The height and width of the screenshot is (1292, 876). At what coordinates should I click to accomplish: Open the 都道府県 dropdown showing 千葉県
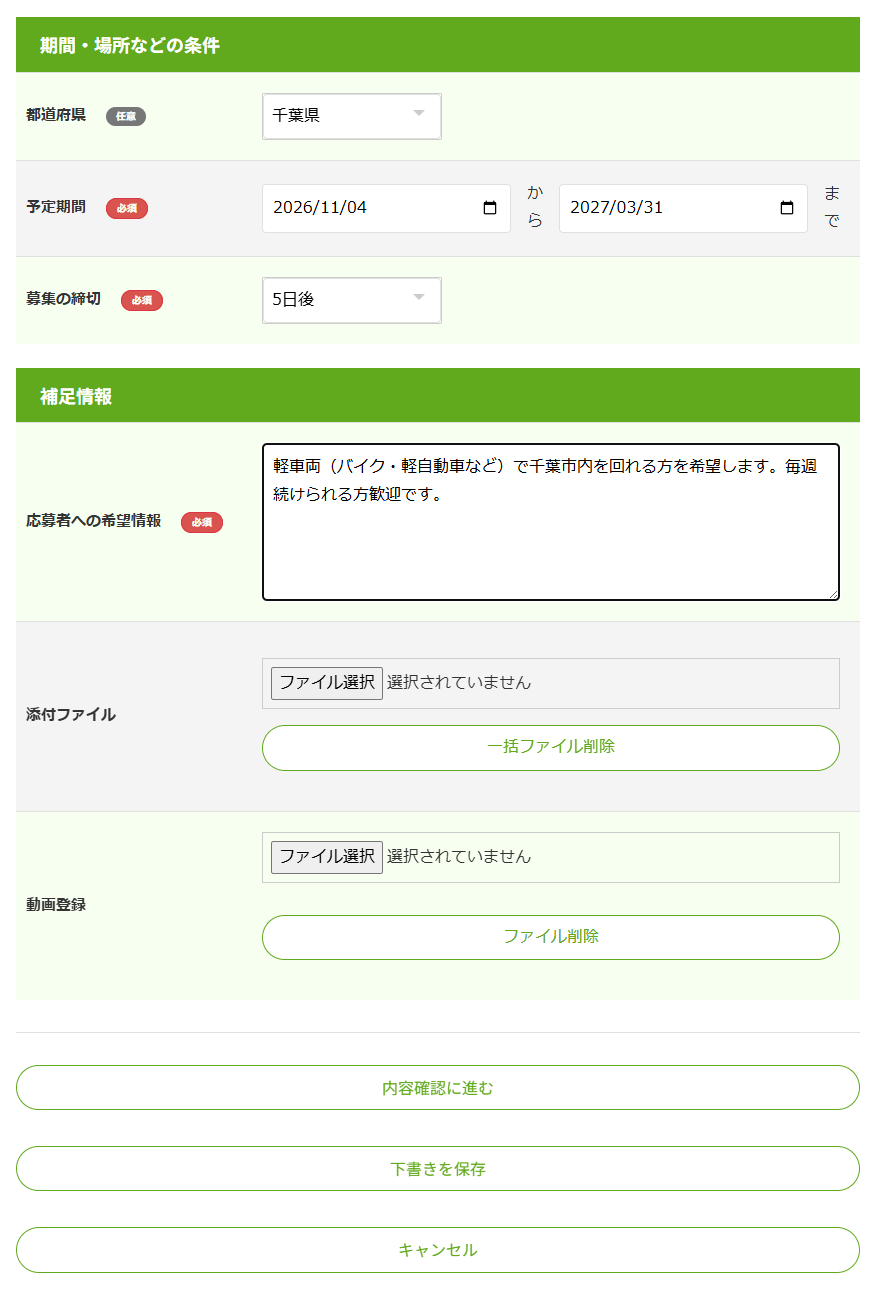(x=351, y=116)
